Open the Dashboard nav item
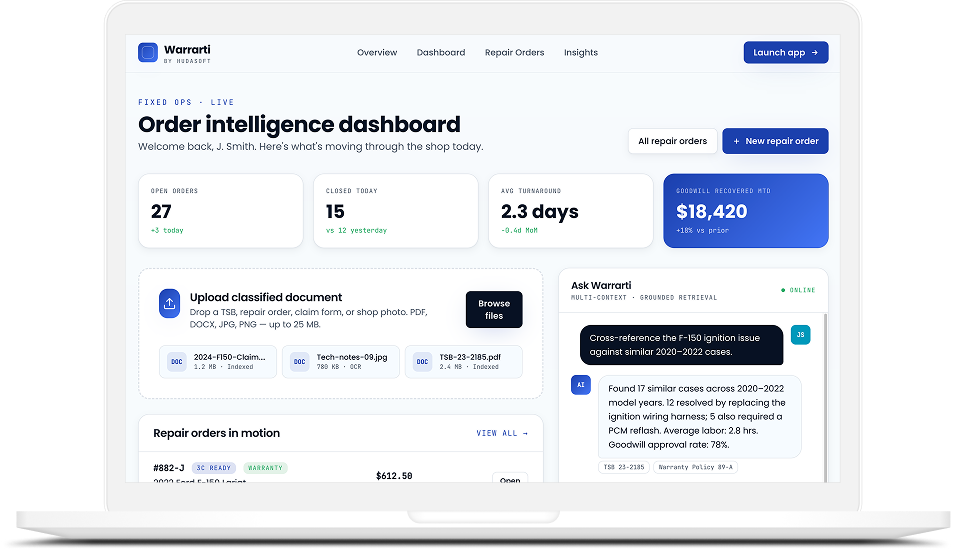The image size is (953, 549). point(441,52)
